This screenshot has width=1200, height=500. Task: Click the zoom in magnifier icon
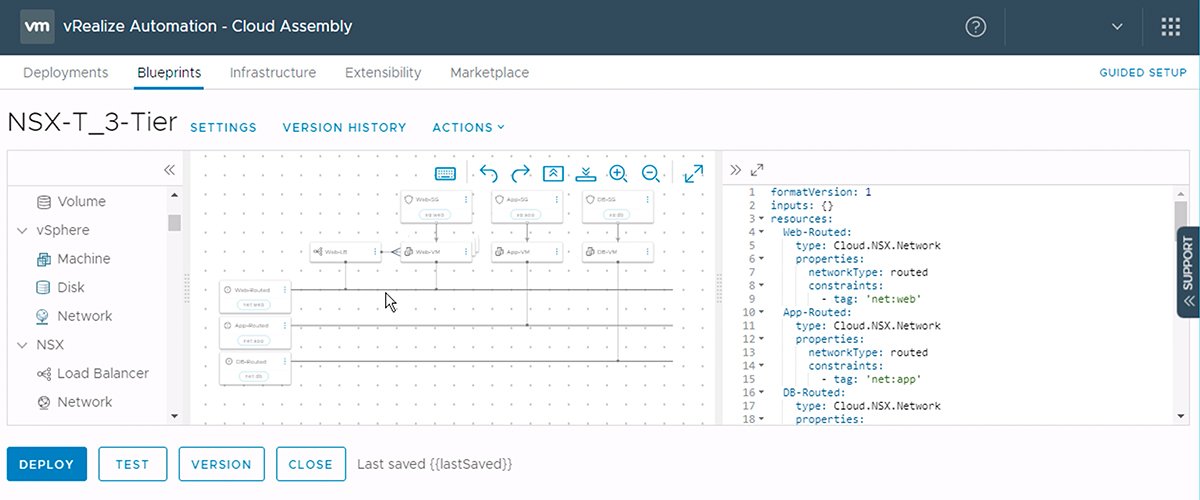(x=618, y=173)
